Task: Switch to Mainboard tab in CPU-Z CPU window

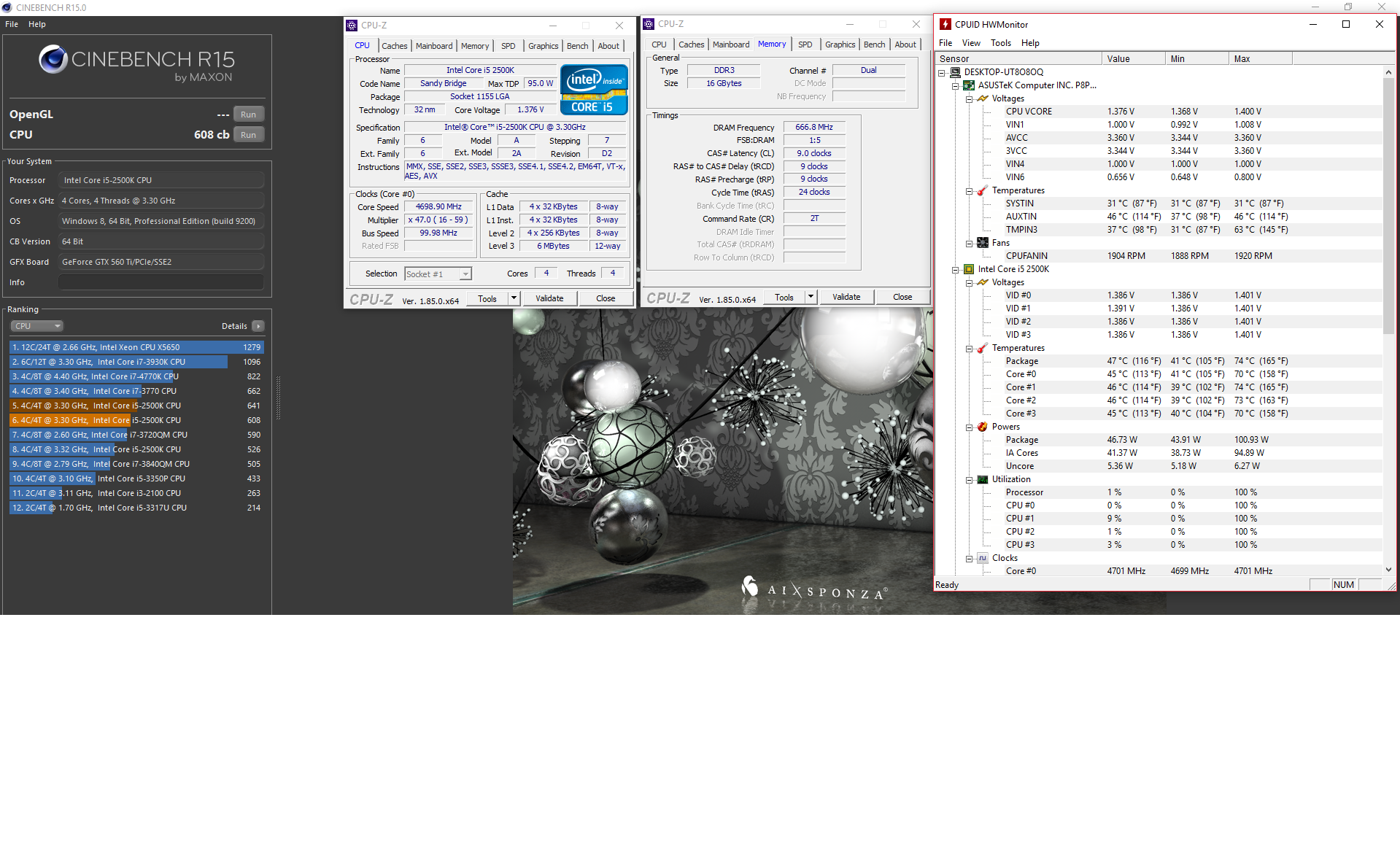Action: 434,46
